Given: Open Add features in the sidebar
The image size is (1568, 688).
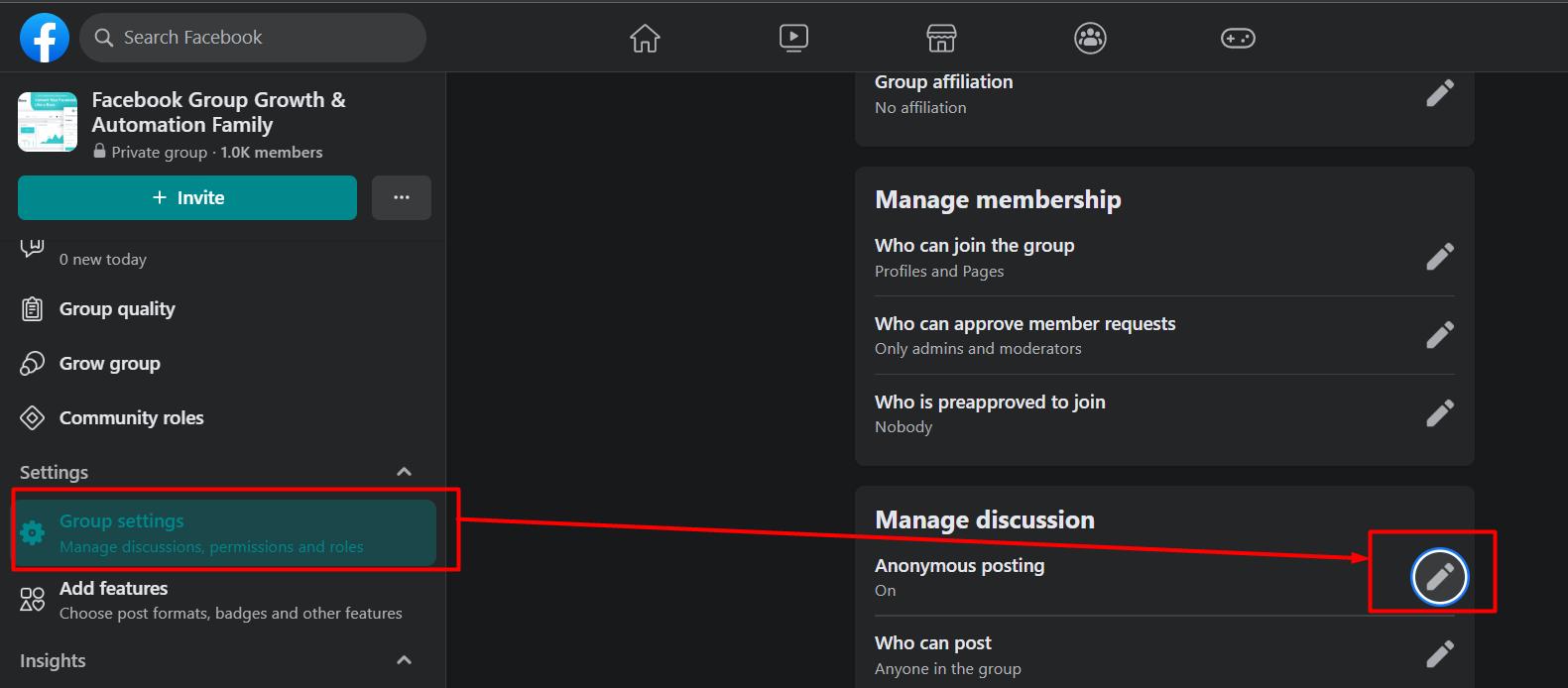Looking at the screenshot, I should click(x=223, y=600).
